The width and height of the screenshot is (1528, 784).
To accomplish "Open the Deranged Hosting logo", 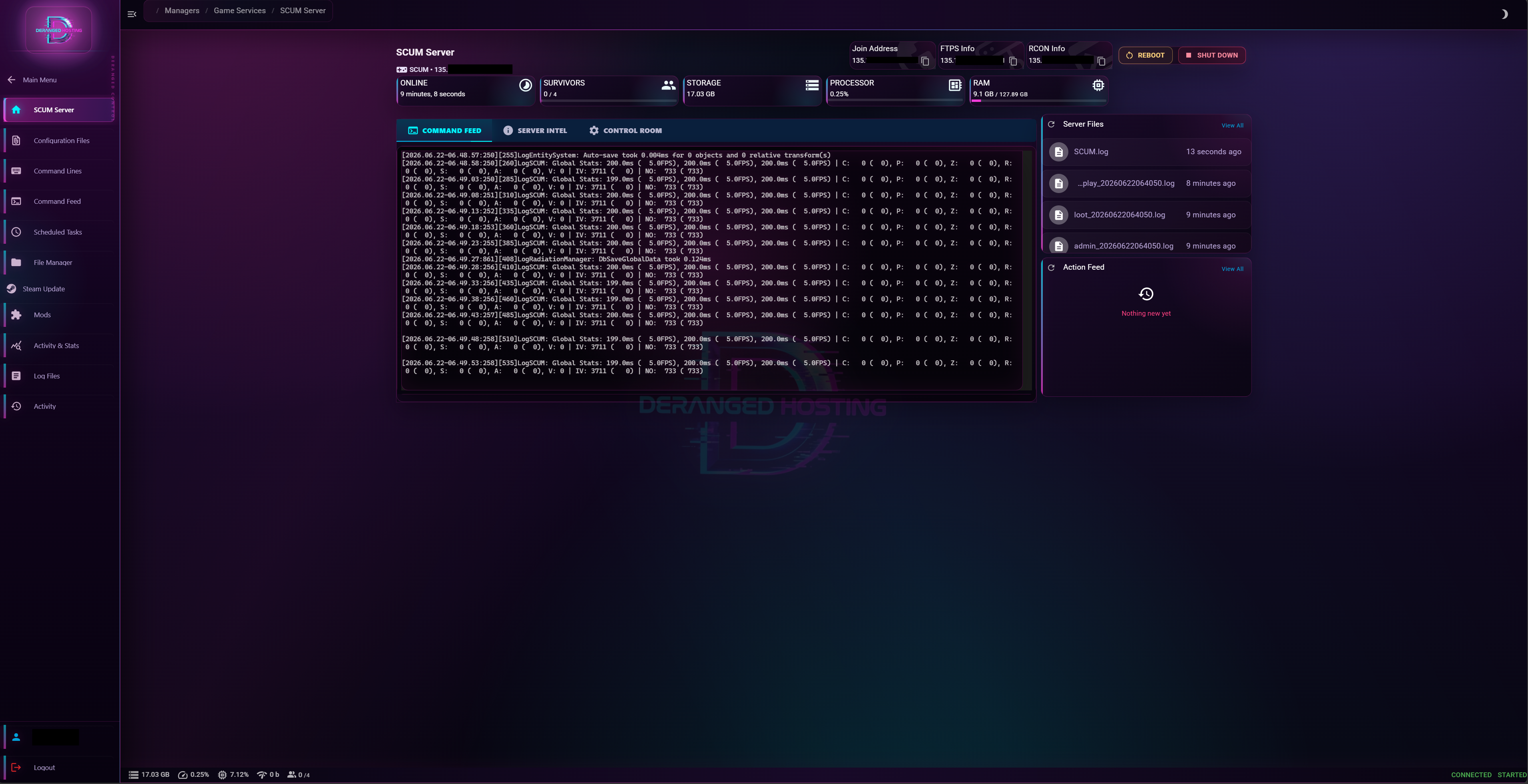I will click(x=59, y=30).
